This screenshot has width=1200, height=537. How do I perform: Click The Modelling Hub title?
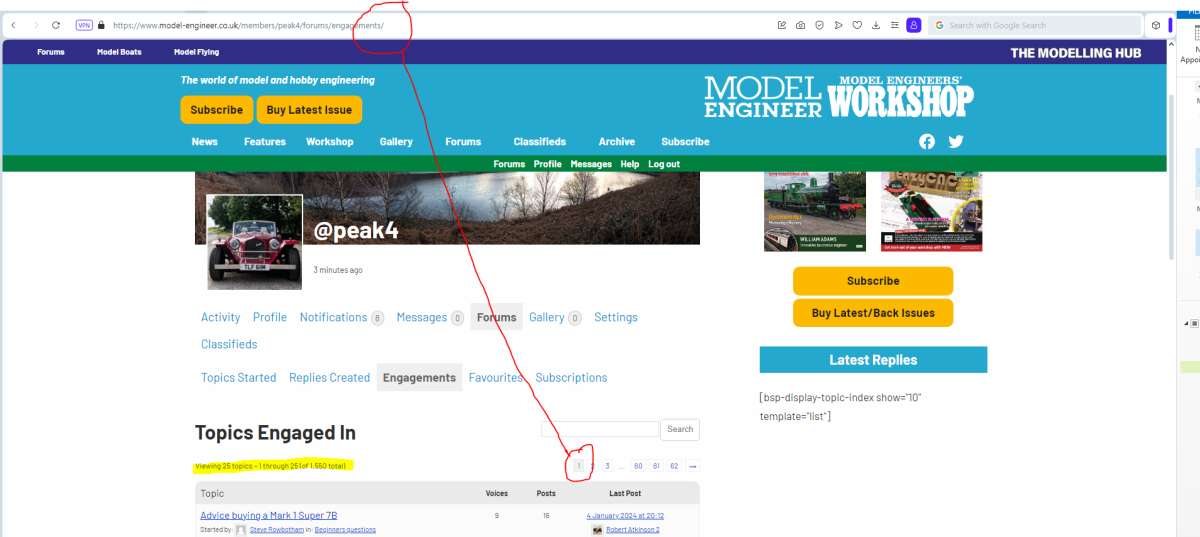coord(1075,53)
